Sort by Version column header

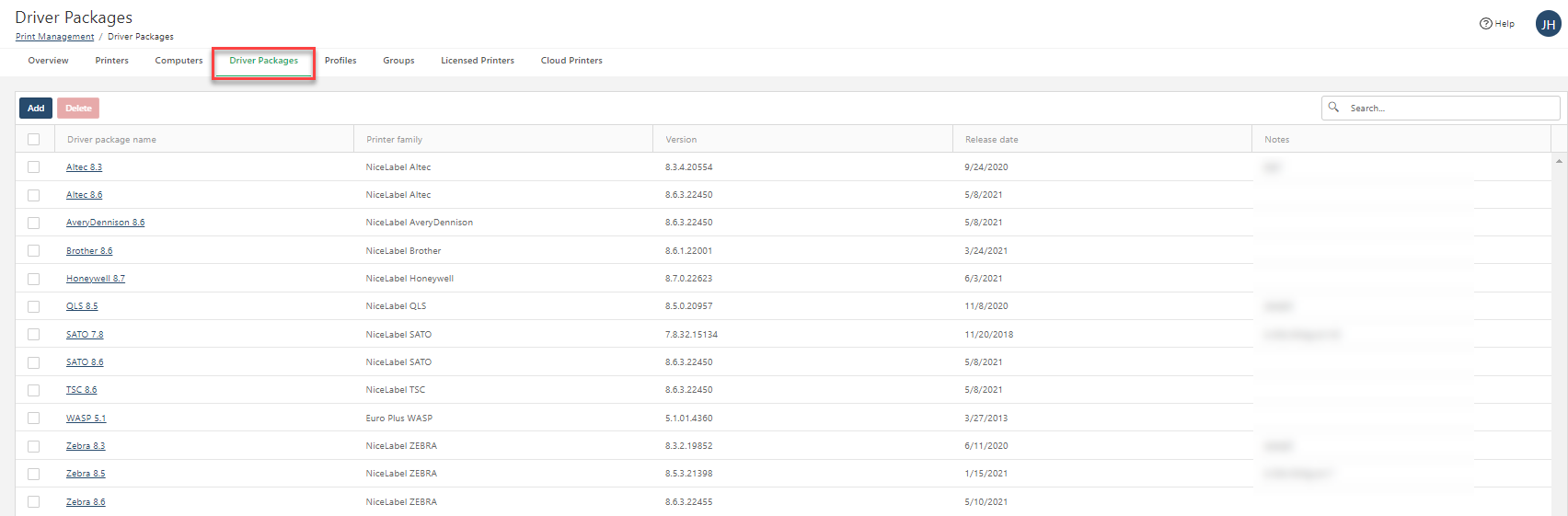(x=681, y=140)
